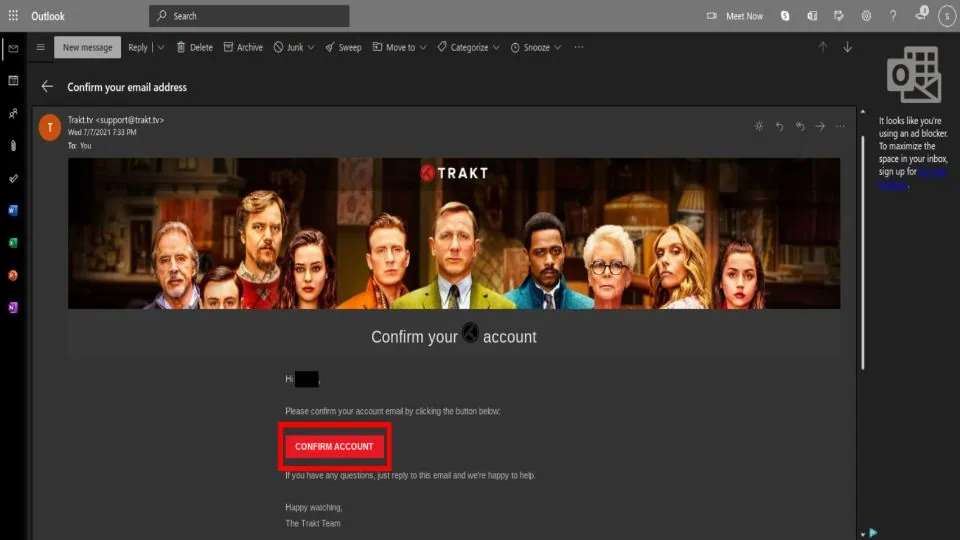Mark the message as Junk
Image resolution: width=960 pixels, height=540 pixels.
[x=288, y=47]
